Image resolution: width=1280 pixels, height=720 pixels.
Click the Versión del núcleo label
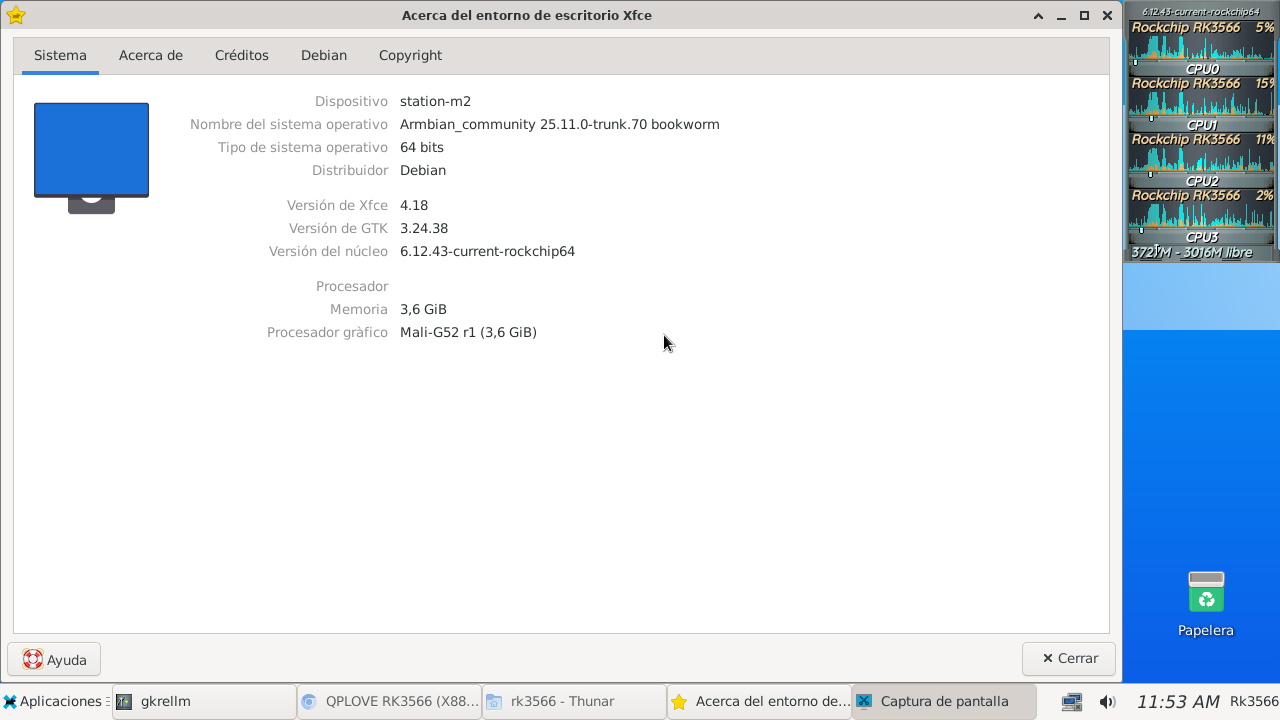[x=328, y=251]
